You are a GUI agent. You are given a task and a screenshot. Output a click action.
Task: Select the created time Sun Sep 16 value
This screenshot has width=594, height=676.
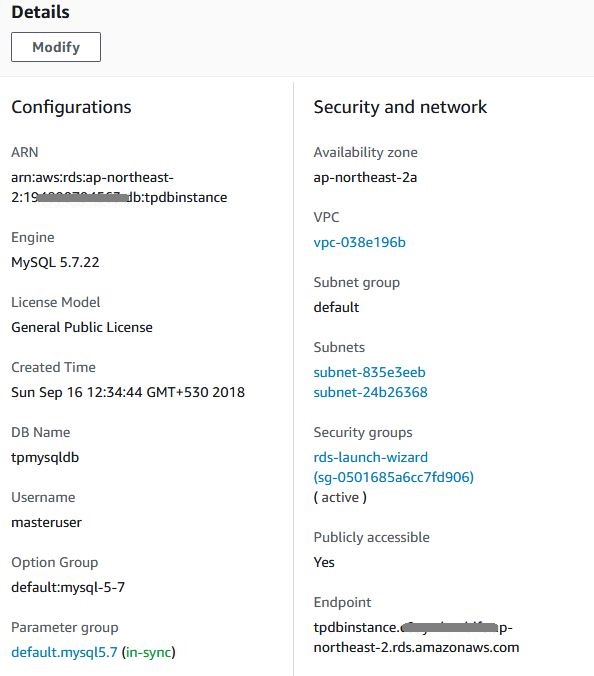pyautogui.click(x=128, y=392)
